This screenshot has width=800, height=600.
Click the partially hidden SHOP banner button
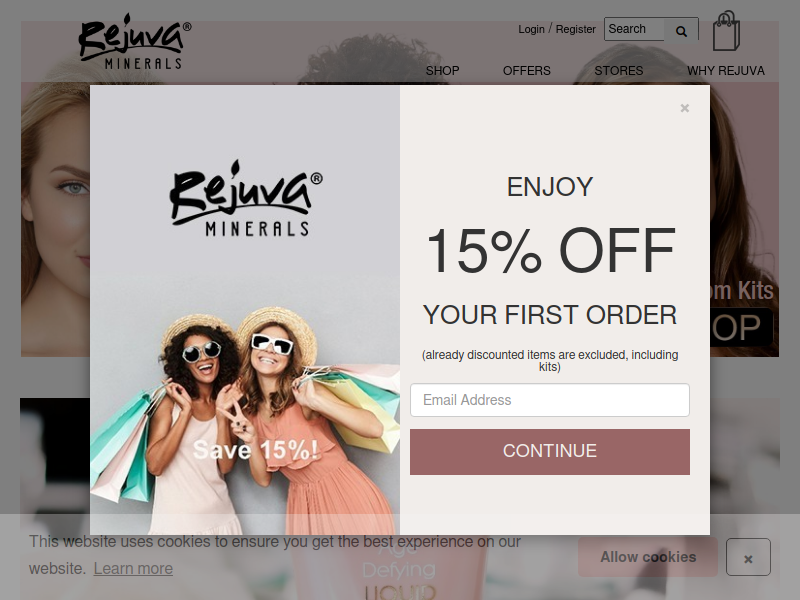(742, 327)
